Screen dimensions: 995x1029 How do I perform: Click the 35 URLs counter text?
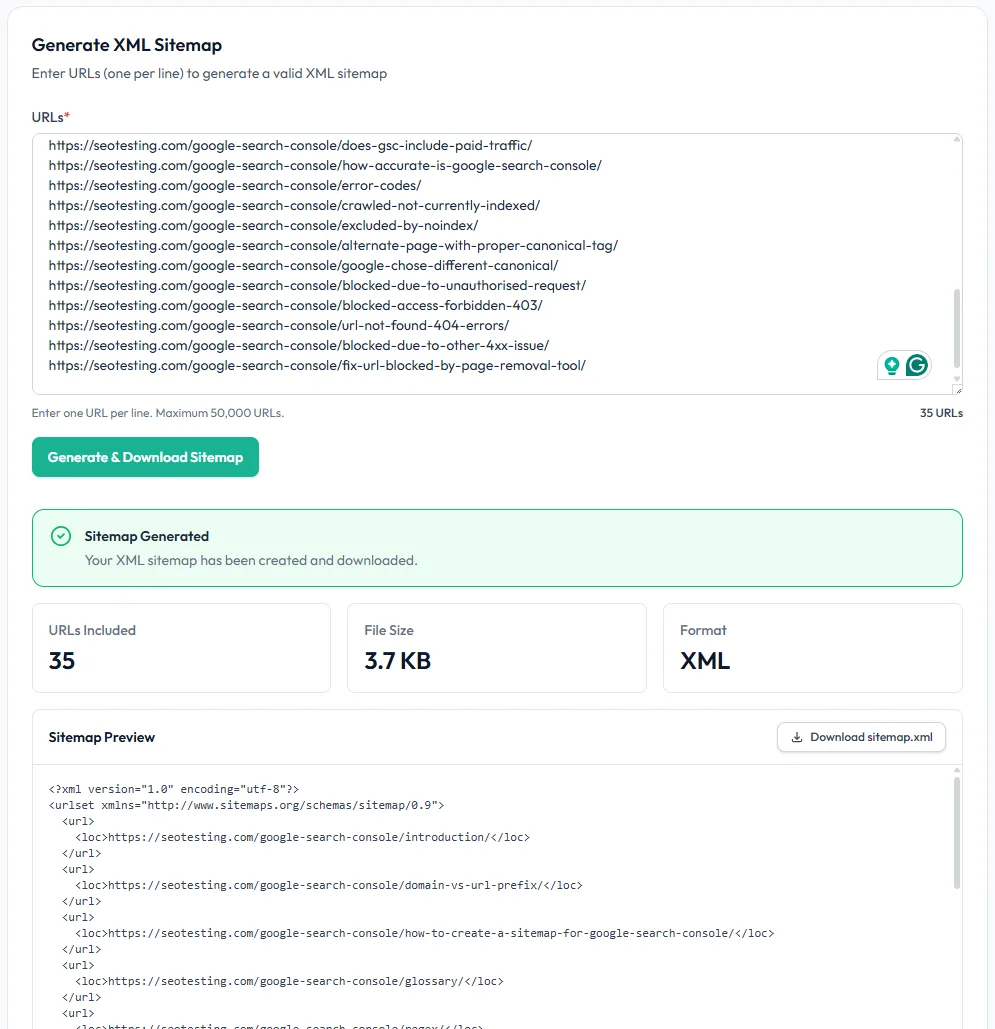[x=941, y=413]
